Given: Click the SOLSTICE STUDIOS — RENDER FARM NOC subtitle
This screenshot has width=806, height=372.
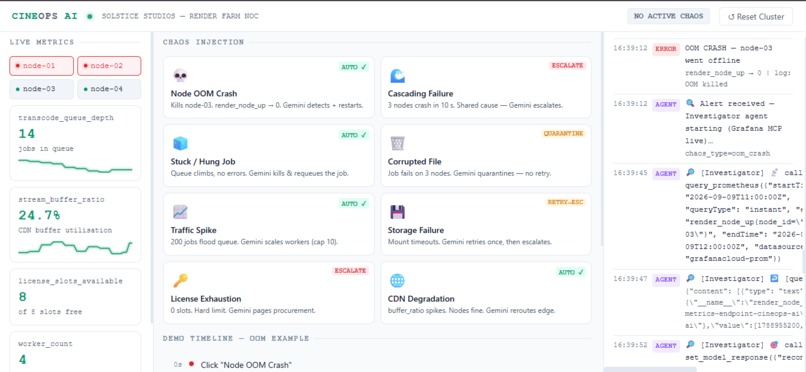Looking at the screenshot, I should (x=180, y=16).
